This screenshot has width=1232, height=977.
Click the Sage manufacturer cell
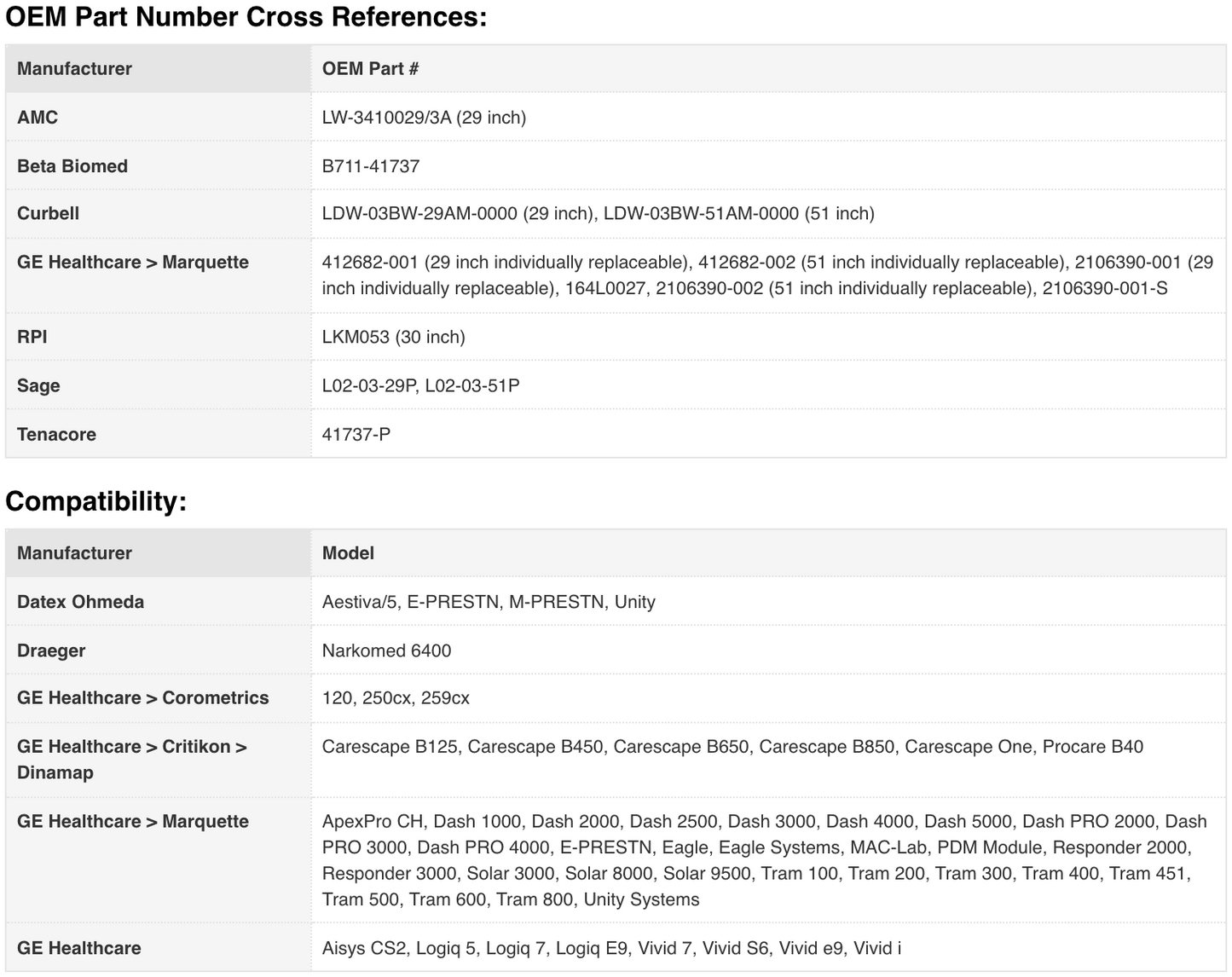coord(159,385)
